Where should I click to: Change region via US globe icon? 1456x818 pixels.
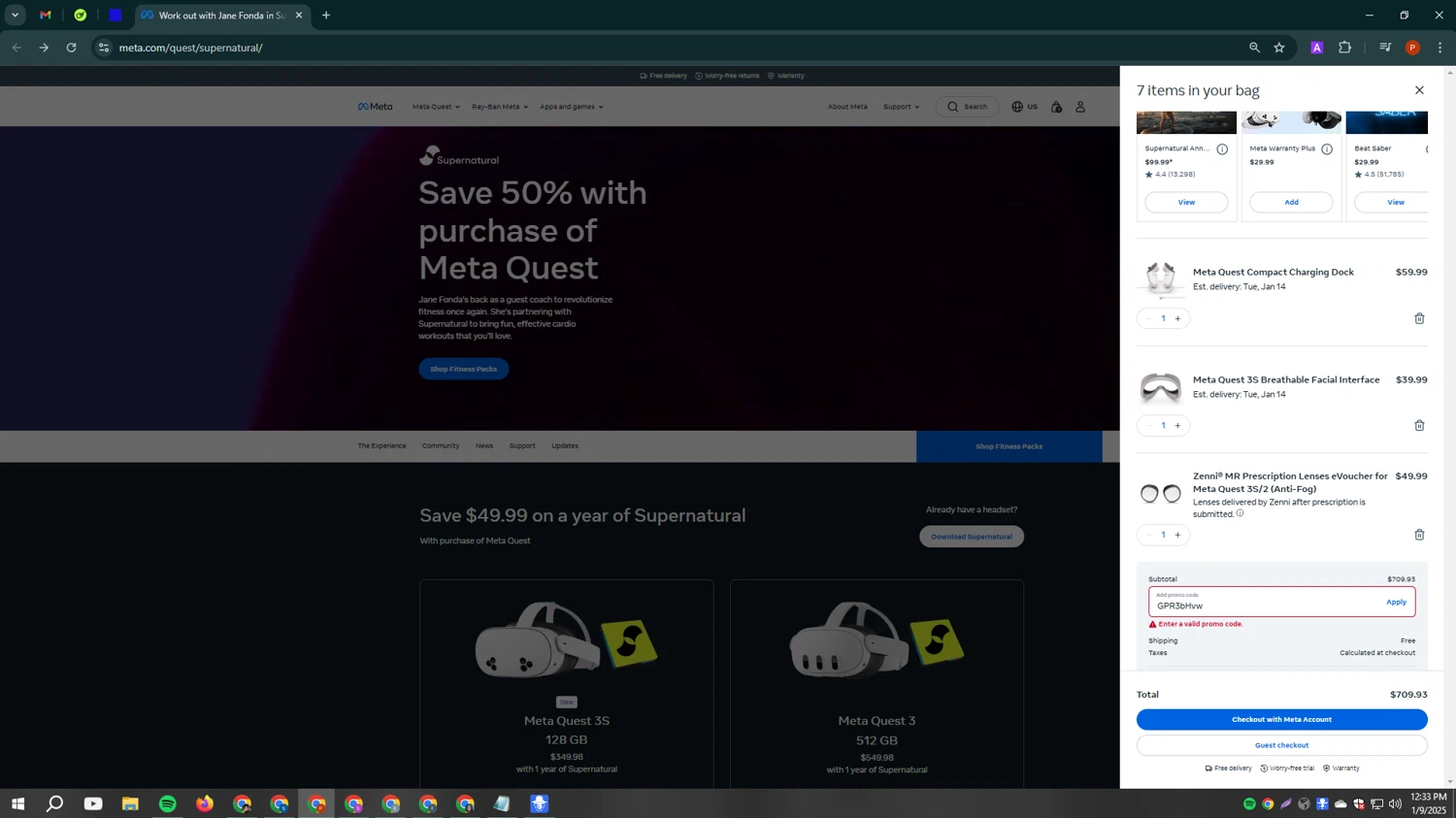[x=1025, y=107]
